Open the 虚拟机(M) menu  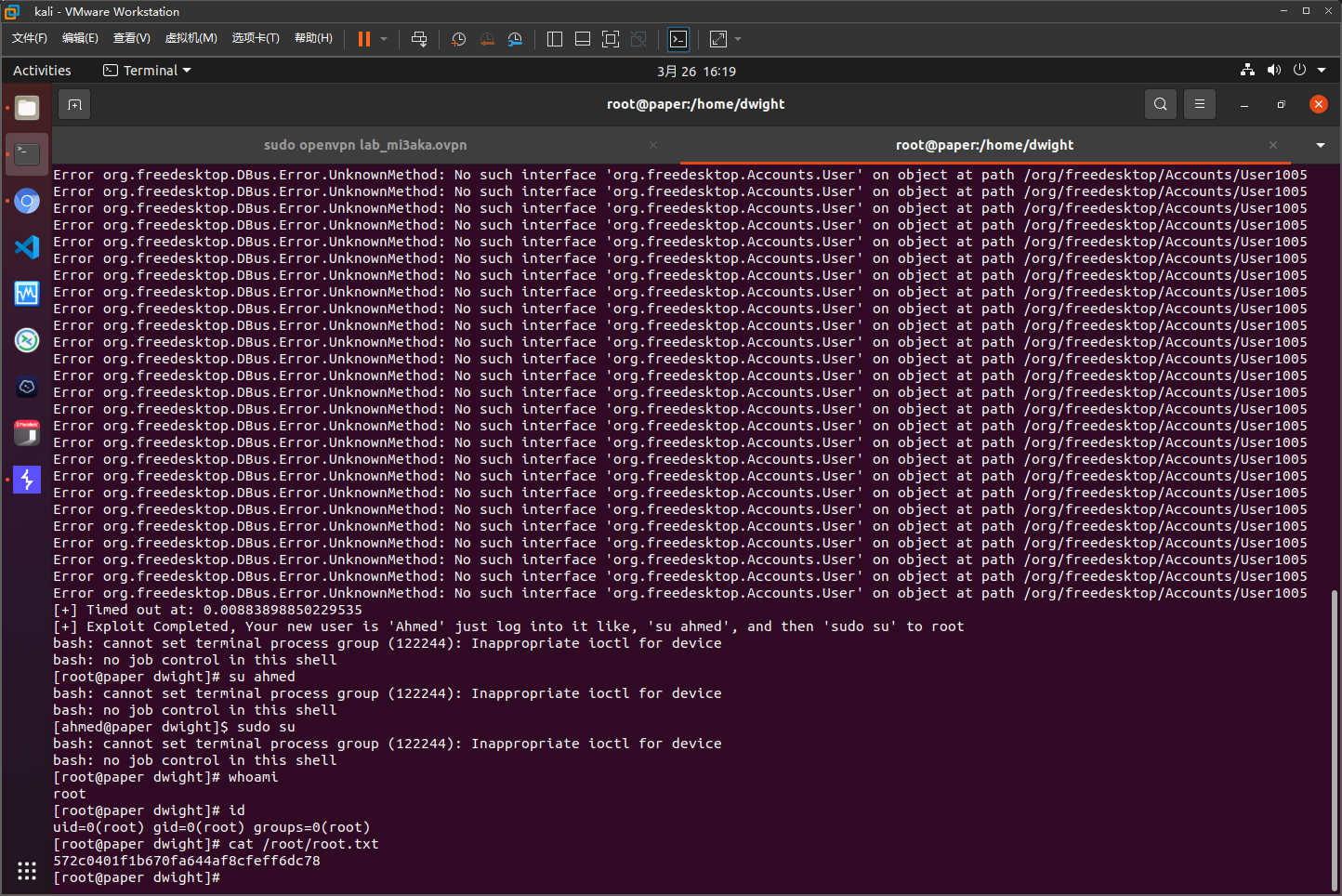tap(191, 38)
